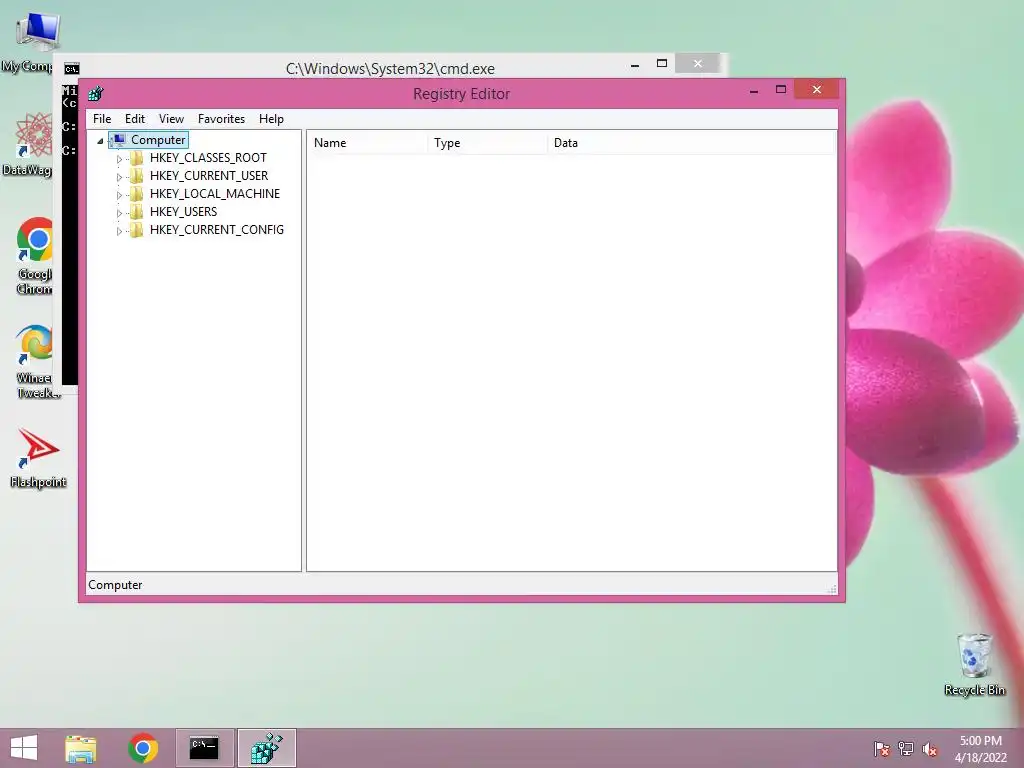Open Action Center flag tray icon

click(881, 748)
